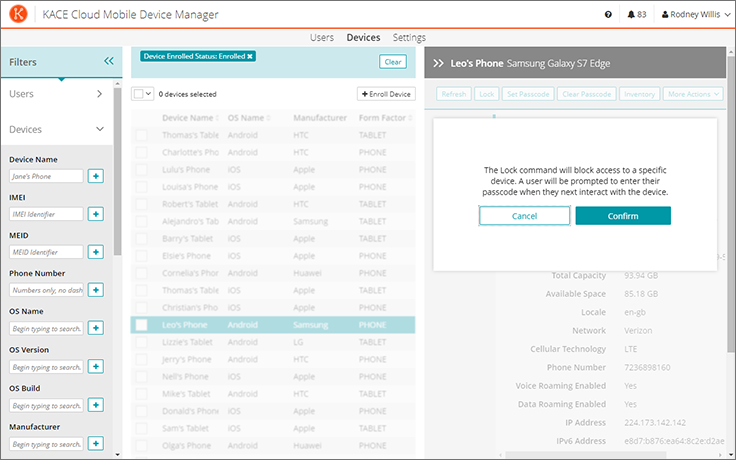Focus the Phone Number filter field
Image resolution: width=736 pixels, height=460 pixels.
click(46, 290)
